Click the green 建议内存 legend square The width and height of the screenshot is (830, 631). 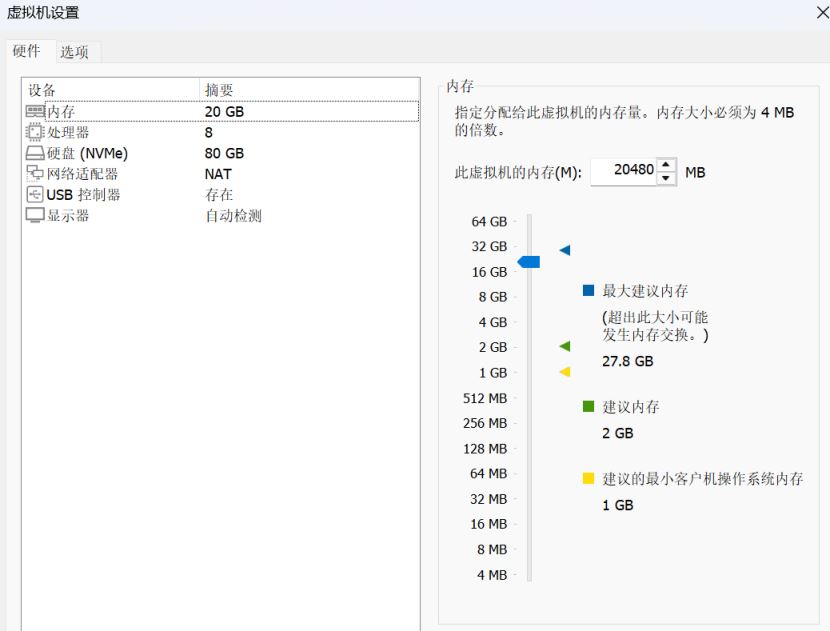pos(588,406)
